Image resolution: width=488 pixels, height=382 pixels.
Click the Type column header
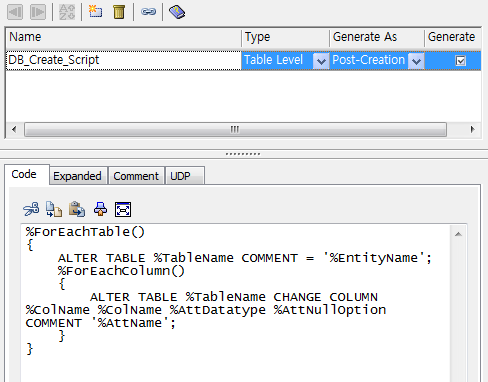[x=285, y=37]
